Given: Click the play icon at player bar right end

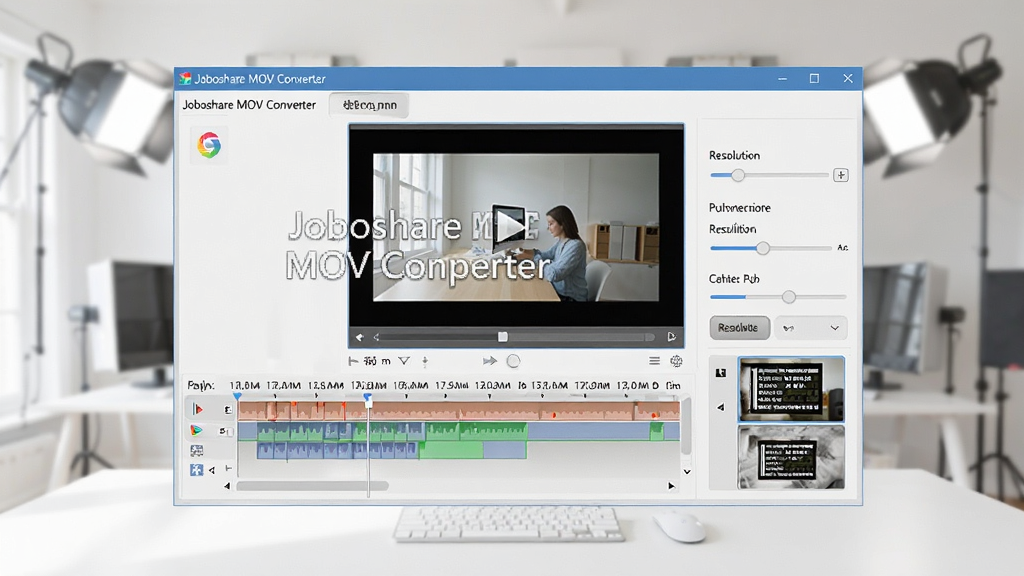Looking at the screenshot, I should pos(671,337).
